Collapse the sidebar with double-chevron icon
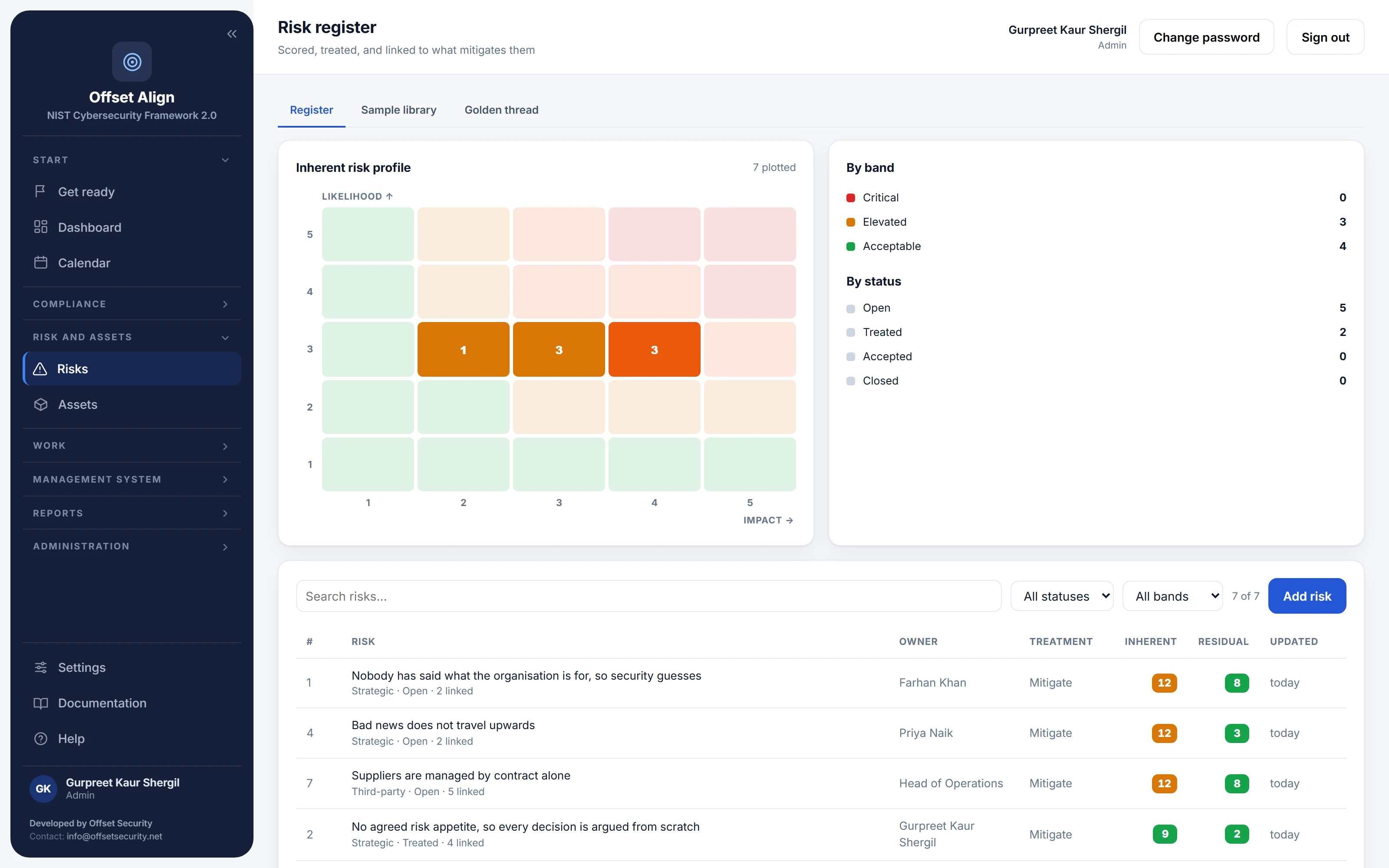 point(231,34)
